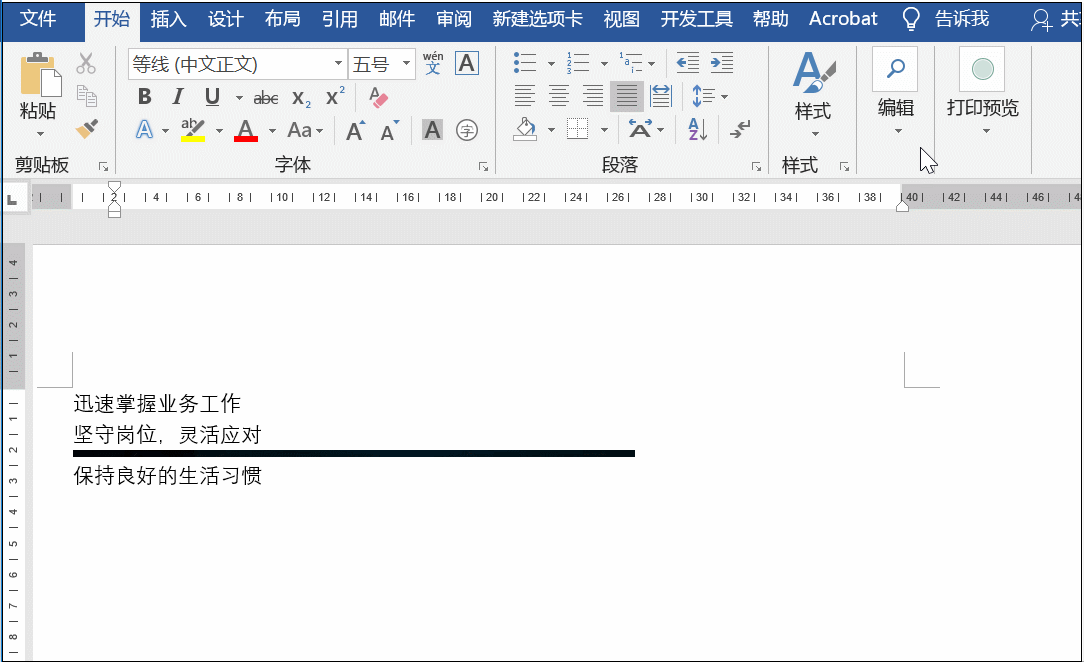Click the Shrink Font icon
Image resolution: width=1084 pixels, height=662 pixels.
(x=390, y=130)
